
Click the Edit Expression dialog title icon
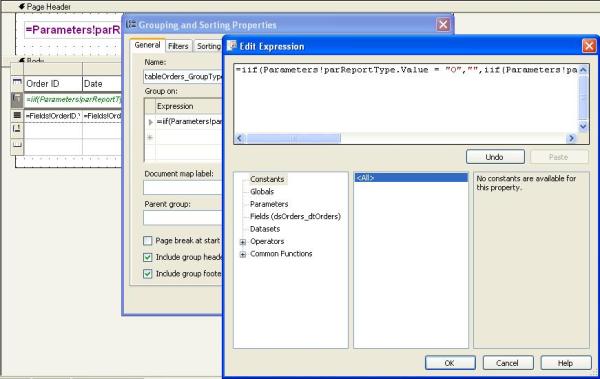[232, 46]
